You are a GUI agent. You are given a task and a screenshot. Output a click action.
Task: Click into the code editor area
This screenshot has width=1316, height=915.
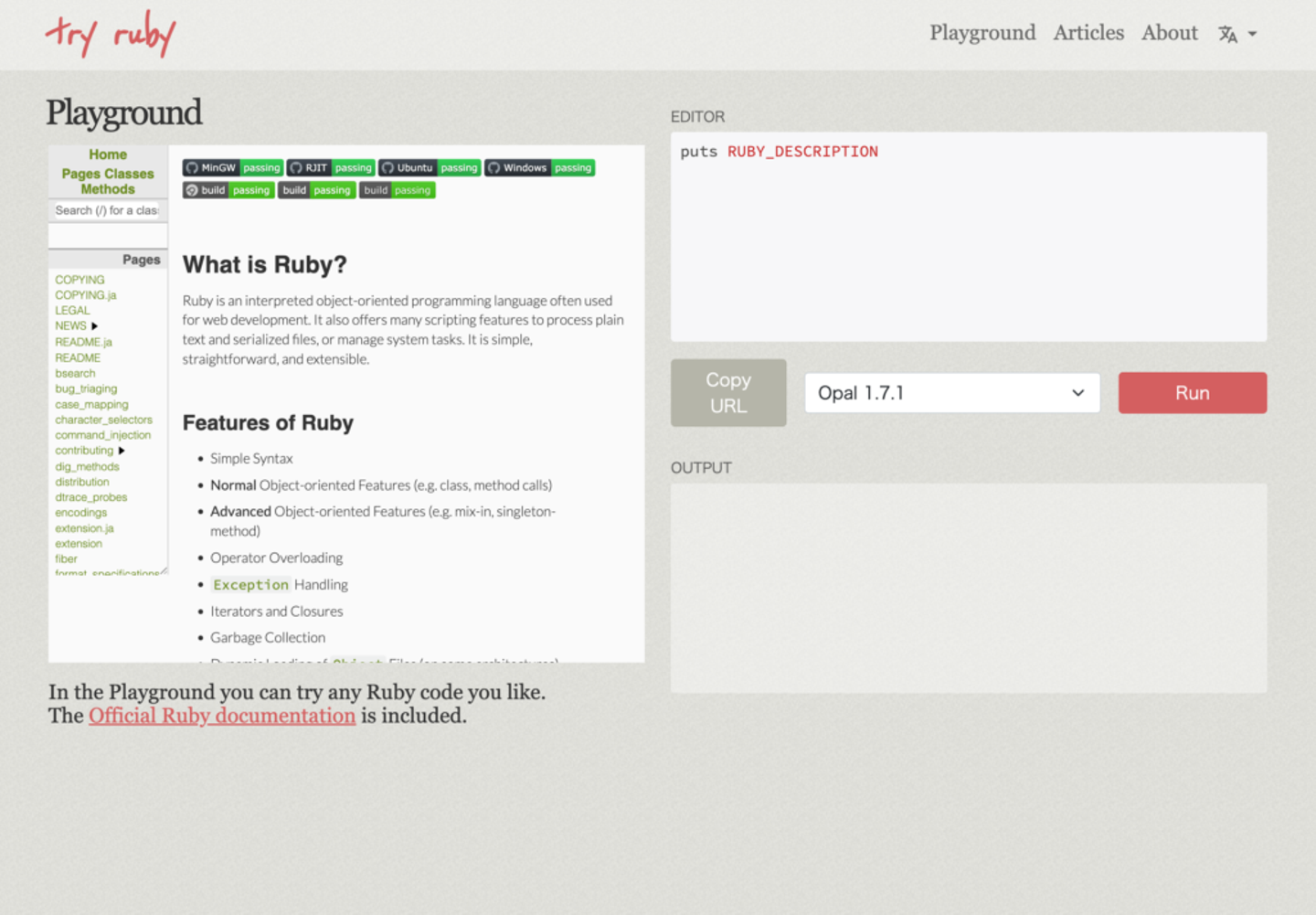[x=969, y=237]
